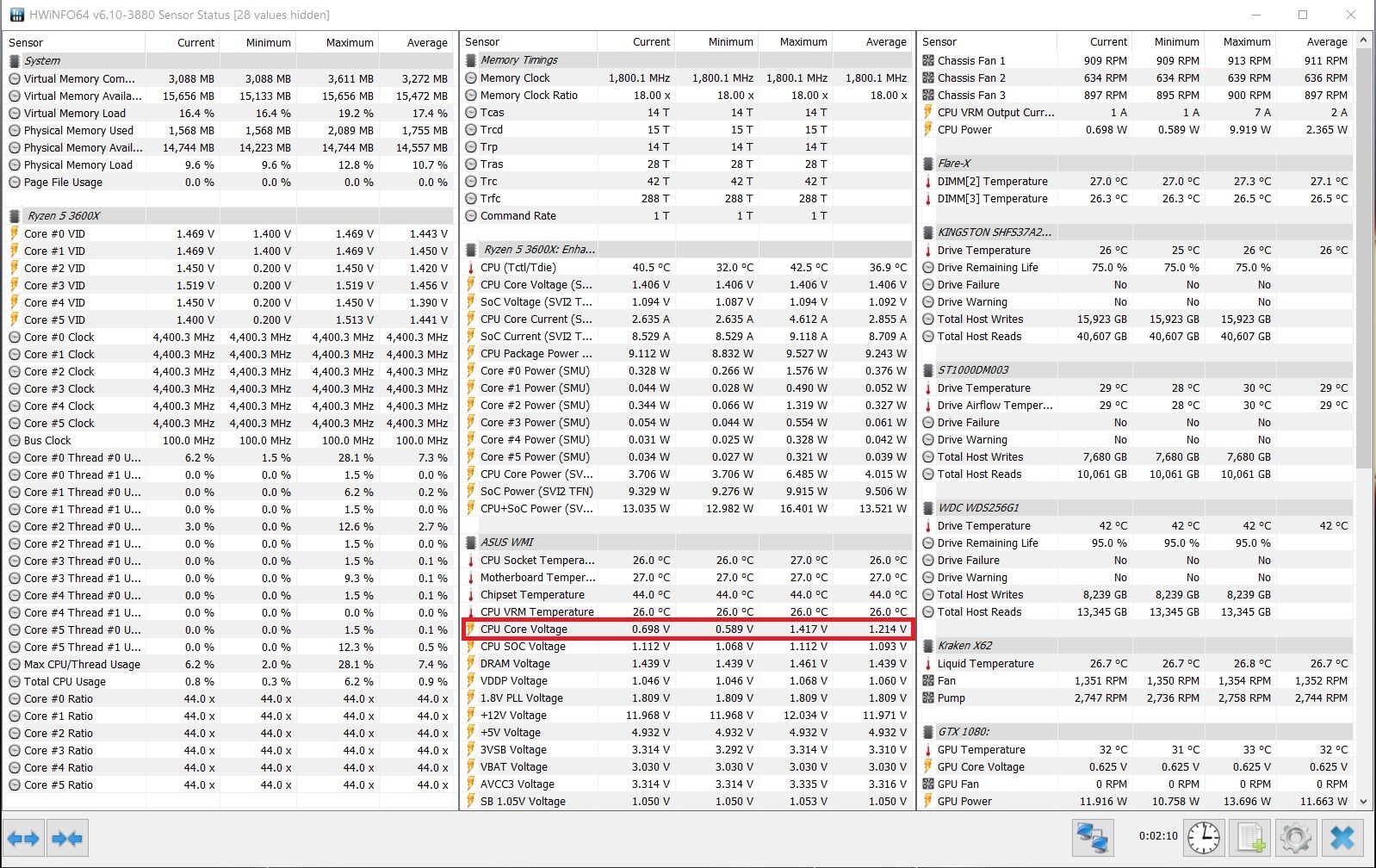
Task: Click the 0:02:10 elapsed time display
Action: click(x=1157, y=836)
